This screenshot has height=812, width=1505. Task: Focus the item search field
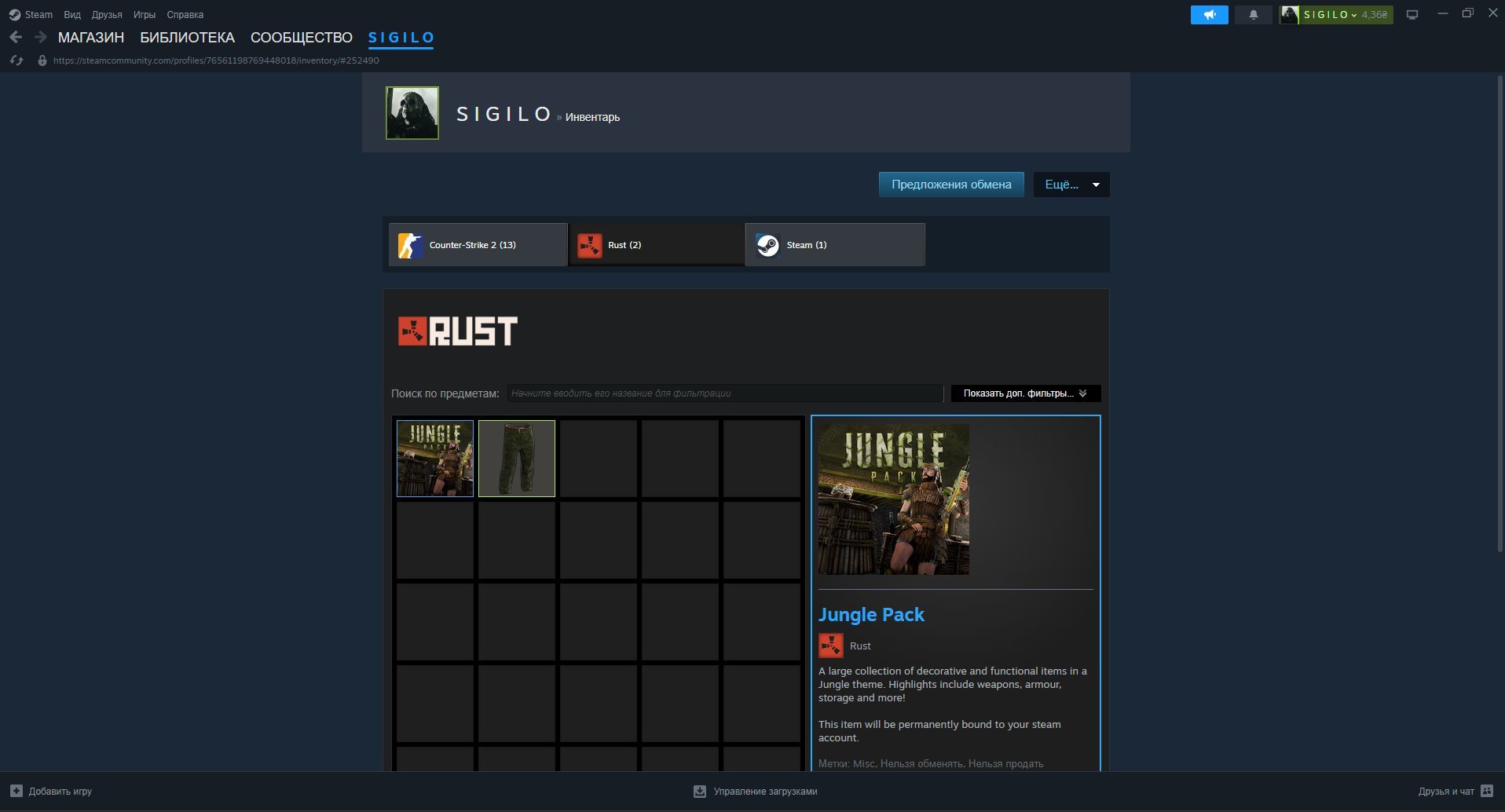pyautogui.click(x=724, y=393)
